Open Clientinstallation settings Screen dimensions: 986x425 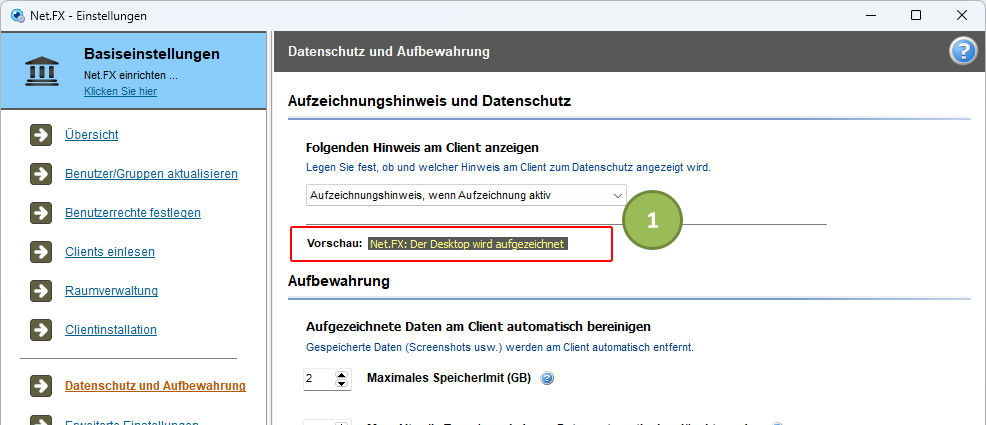point(111,329)
